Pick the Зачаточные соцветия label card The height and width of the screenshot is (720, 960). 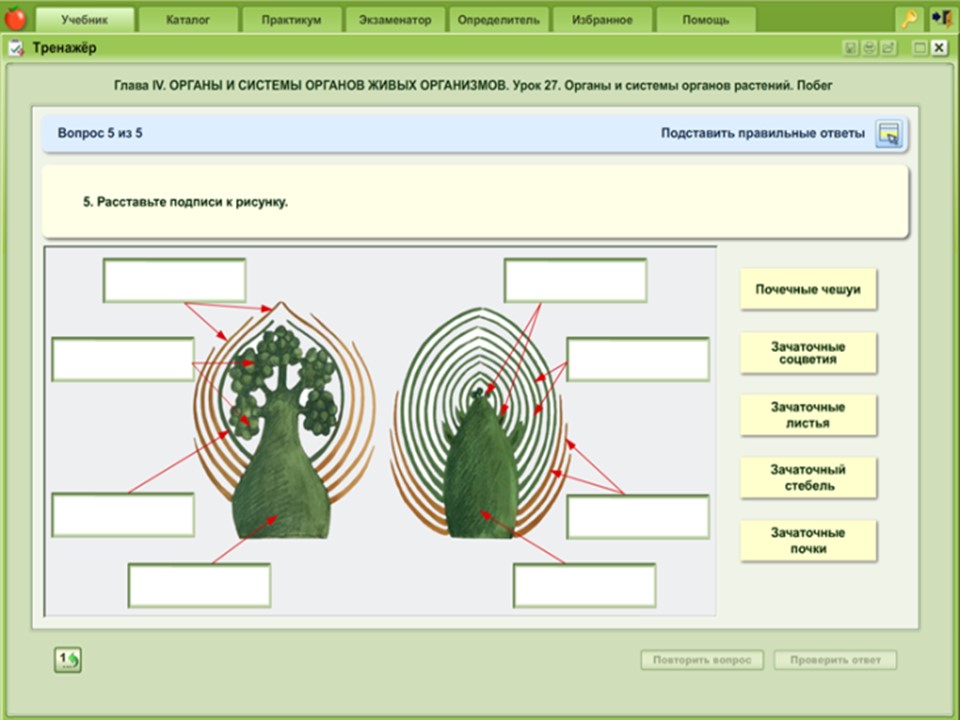[x=808, y=352]
